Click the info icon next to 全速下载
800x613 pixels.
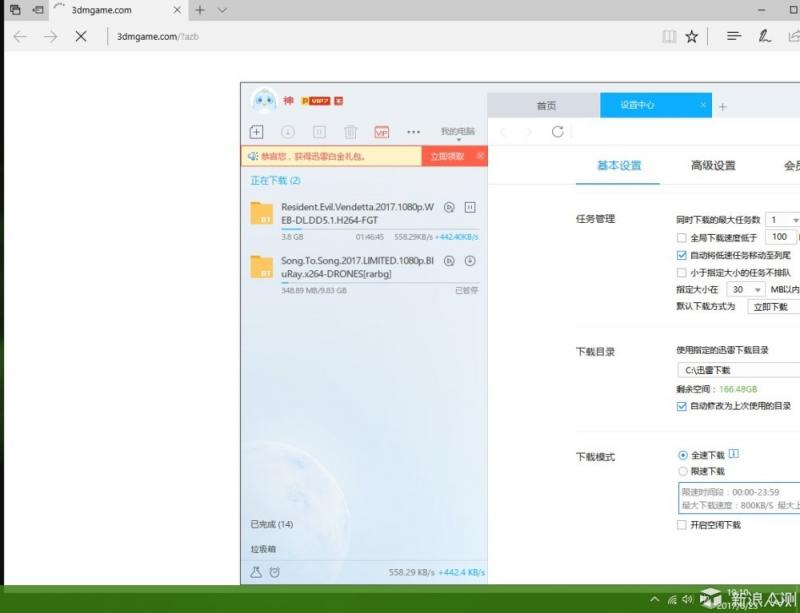point(734,454)
